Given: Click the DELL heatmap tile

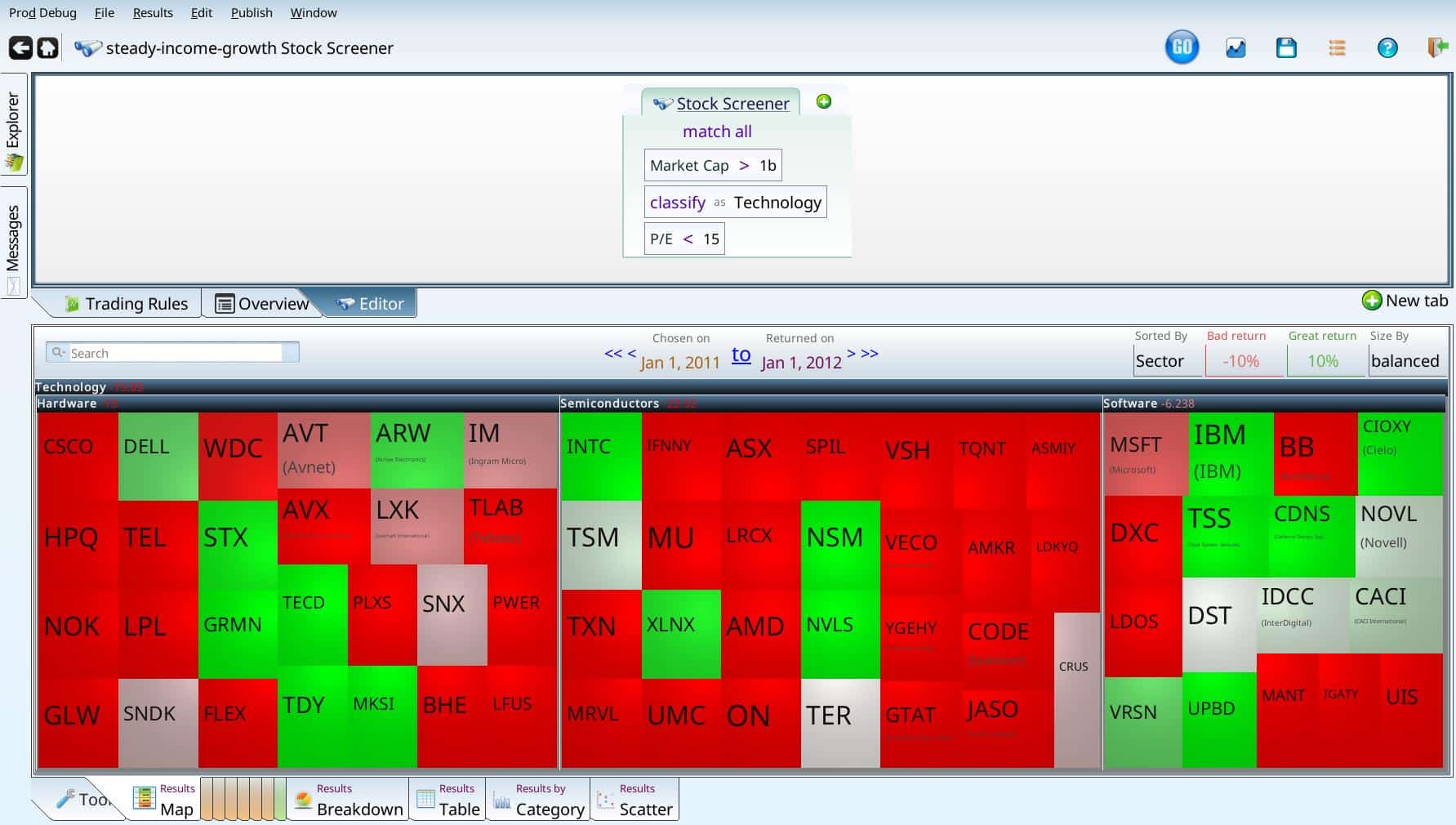Looking at the screenshot, I should tap(158, 456).
